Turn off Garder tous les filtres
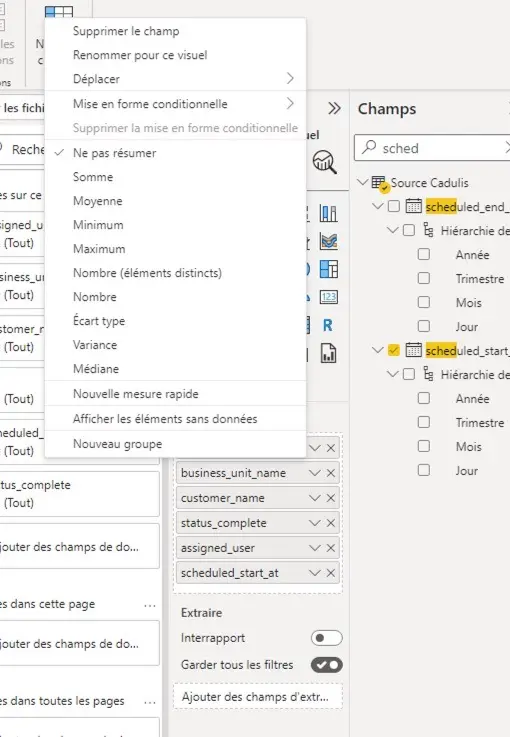 pyautogui.click(x=327, y=665)
